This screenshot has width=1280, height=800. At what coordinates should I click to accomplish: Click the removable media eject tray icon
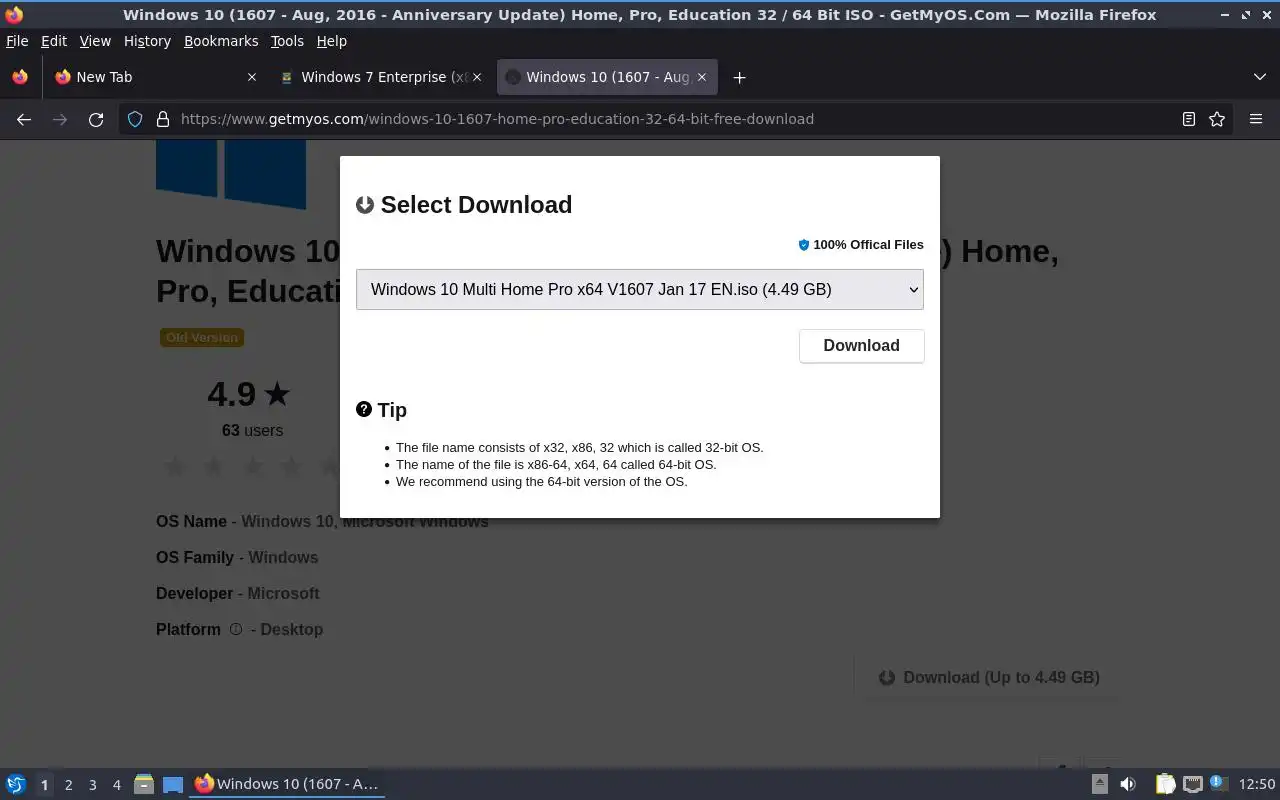(1099, 784)
